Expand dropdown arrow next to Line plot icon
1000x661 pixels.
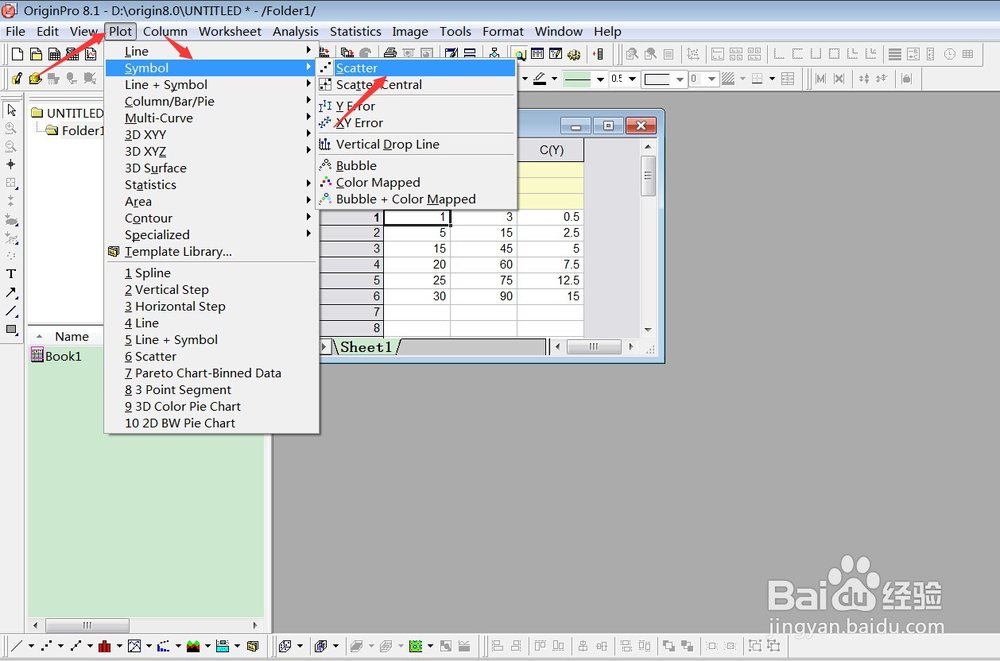(31, 646)
